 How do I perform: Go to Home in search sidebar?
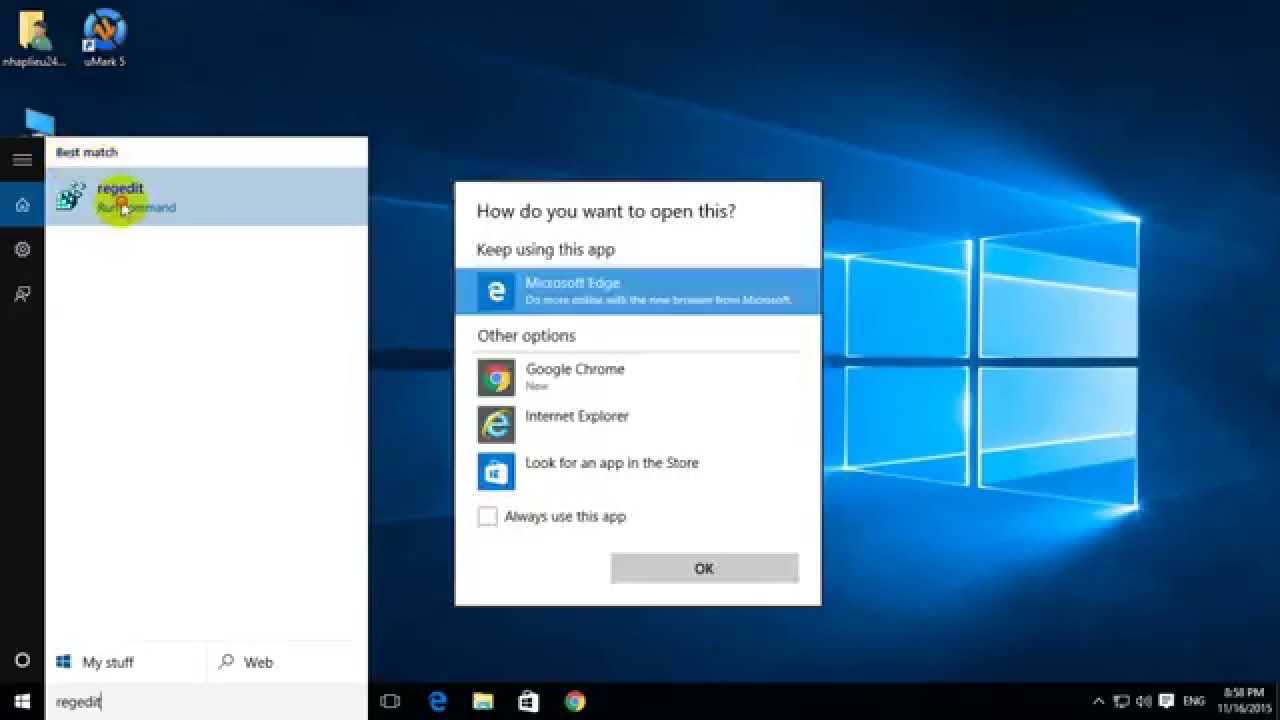(x=22, y=205)
